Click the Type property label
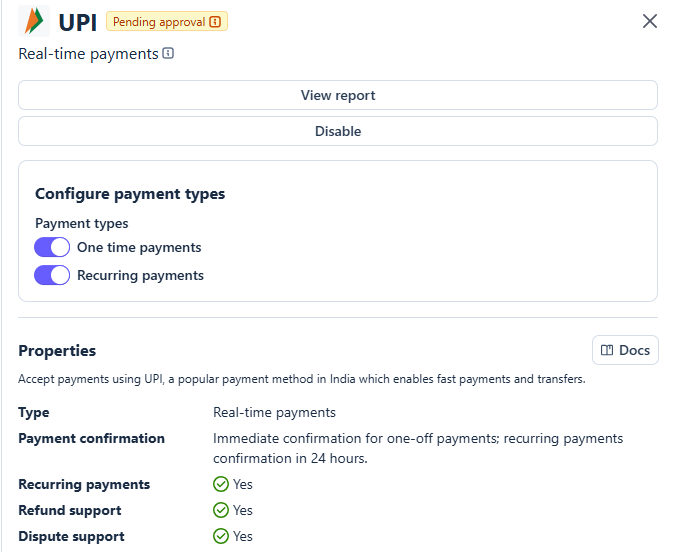The image size is (674, 552). coord(34,413)
